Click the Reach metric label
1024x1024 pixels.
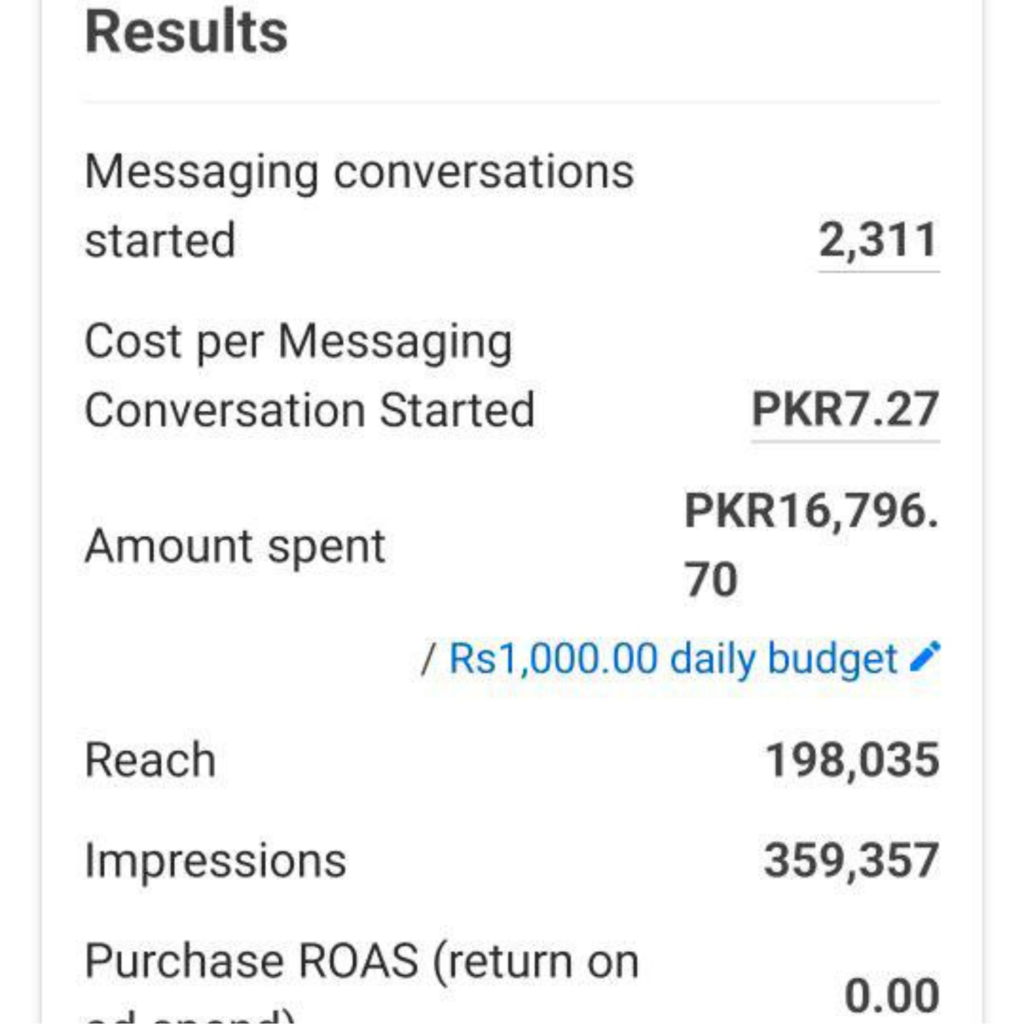[150, 760]
